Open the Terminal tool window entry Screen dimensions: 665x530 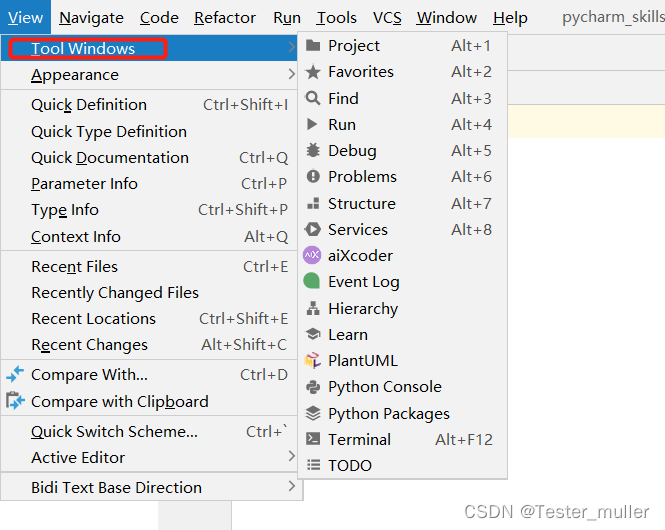click(x=402, y=439)
